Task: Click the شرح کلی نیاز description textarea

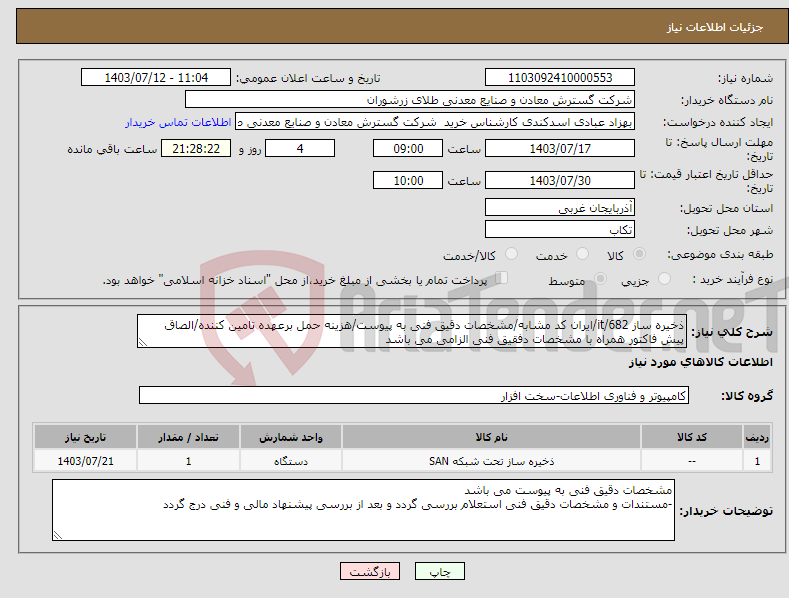Action: [x=412, y=331]
